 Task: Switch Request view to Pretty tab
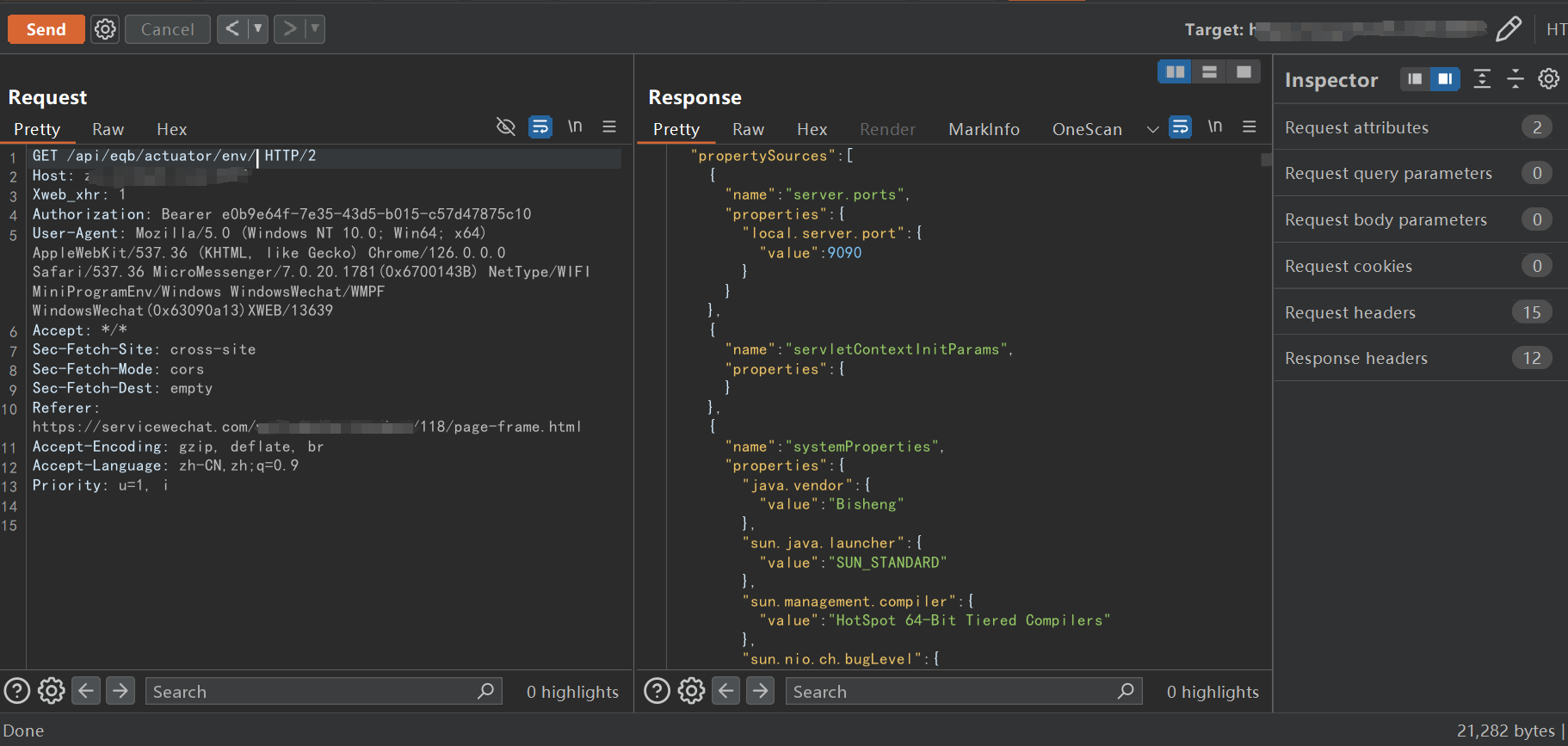37,129
